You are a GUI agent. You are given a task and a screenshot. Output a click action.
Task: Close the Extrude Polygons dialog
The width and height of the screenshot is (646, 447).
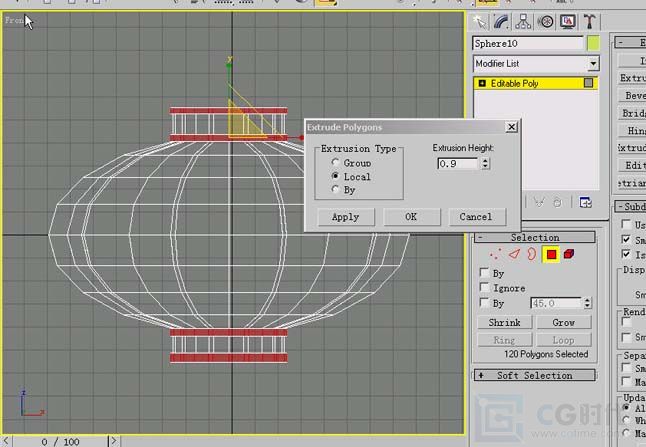511,127
